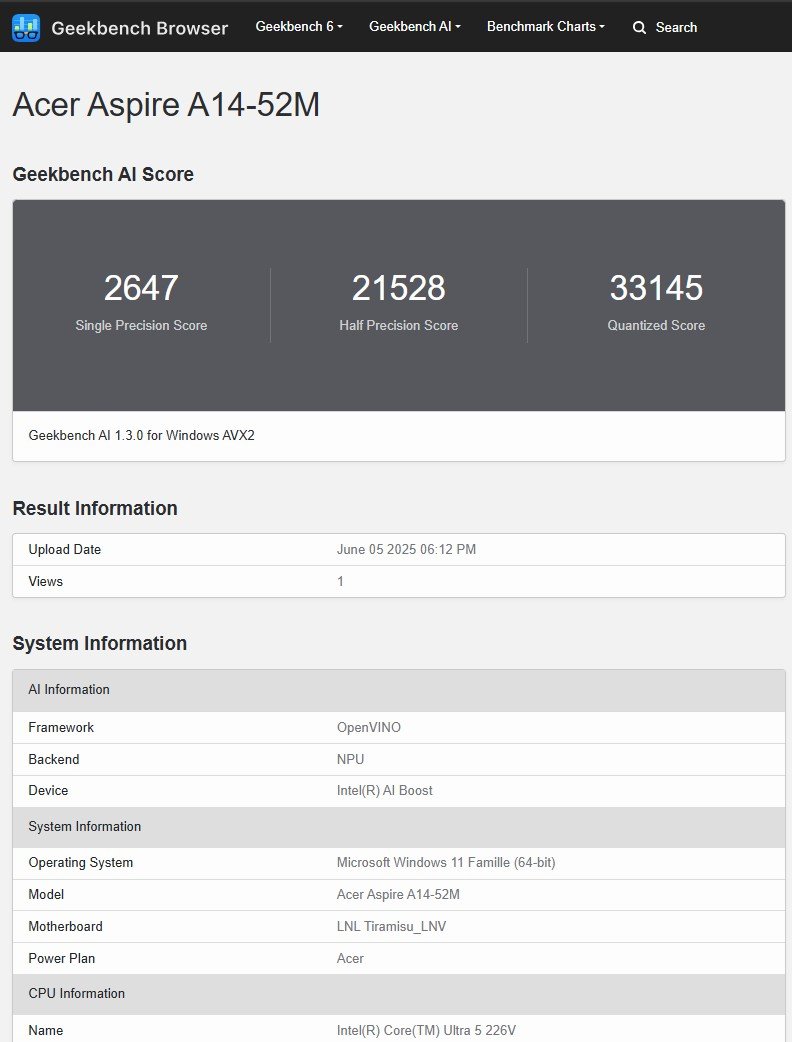Click the Upload Date row label
Viewport: 792px width, 1042px height.
(x=64, y=550)
